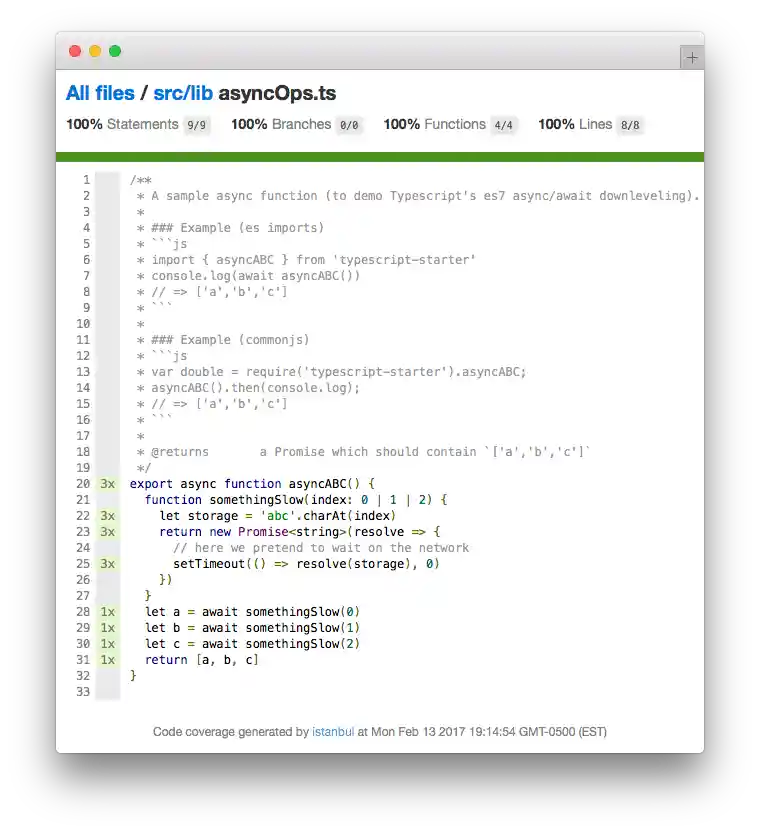
Task: Click the 100% Lines label
Action: tap(575, 124)
